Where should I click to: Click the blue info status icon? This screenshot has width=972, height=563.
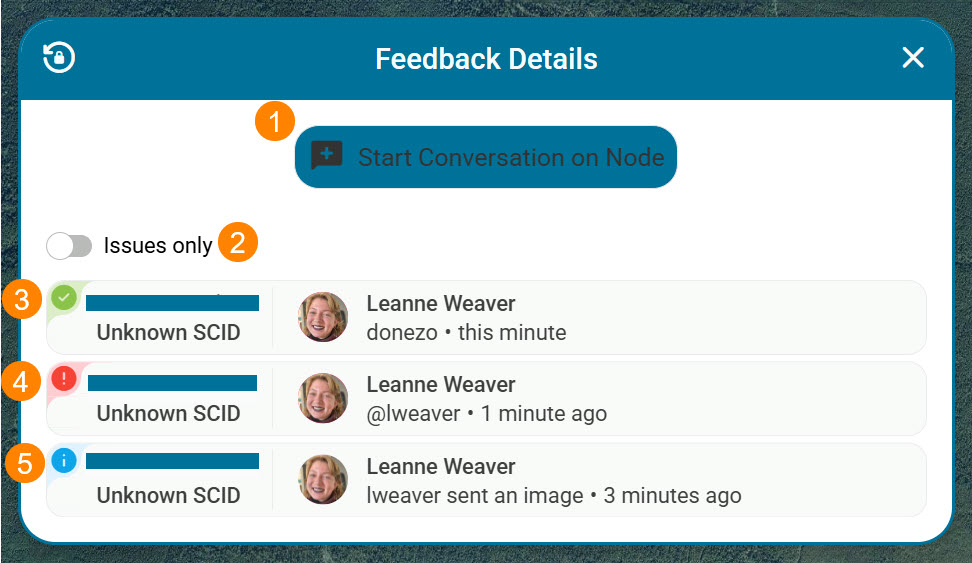click(x=64, y=460)
